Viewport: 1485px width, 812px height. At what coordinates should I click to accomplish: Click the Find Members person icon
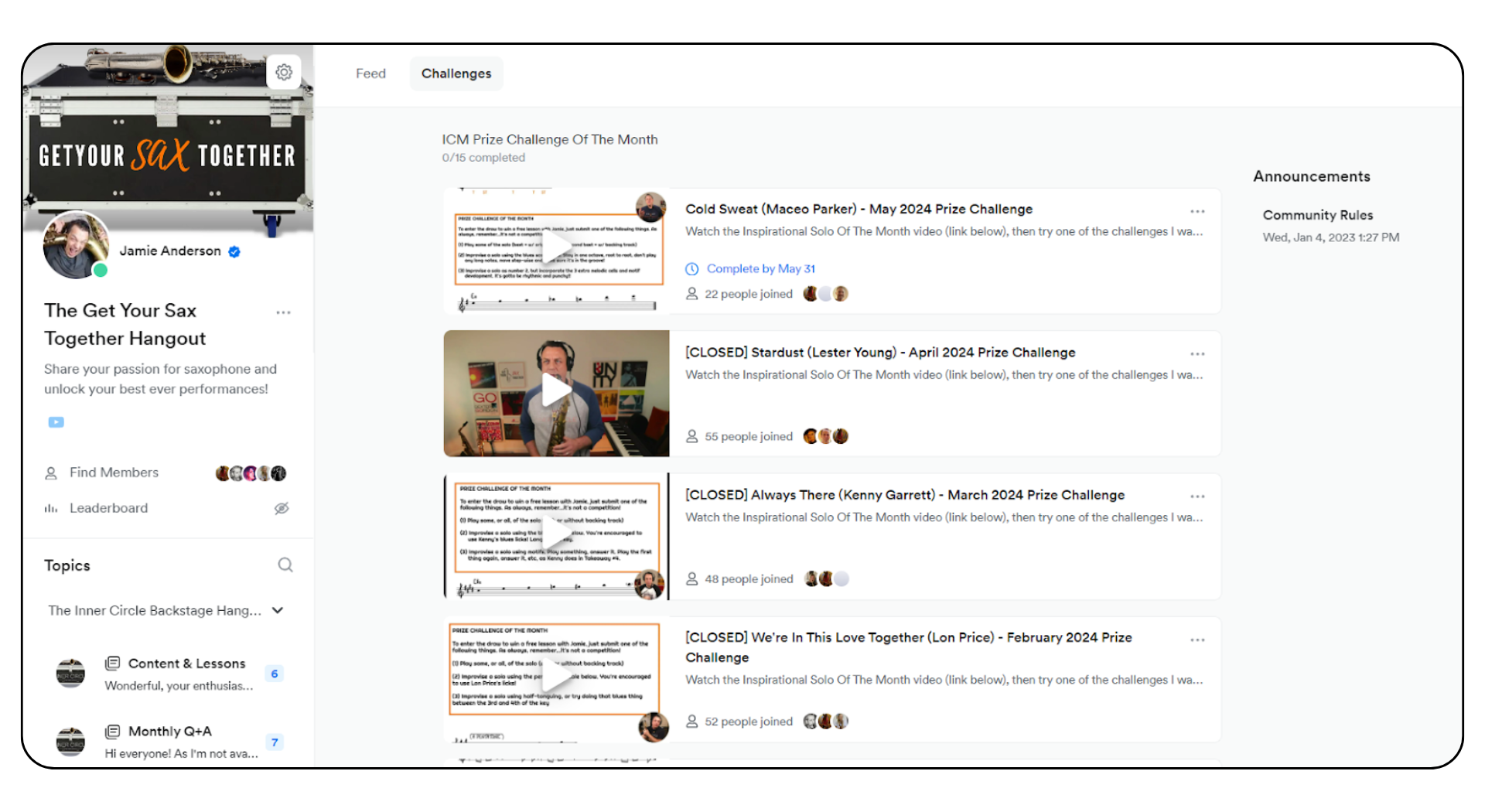point(51,473)
